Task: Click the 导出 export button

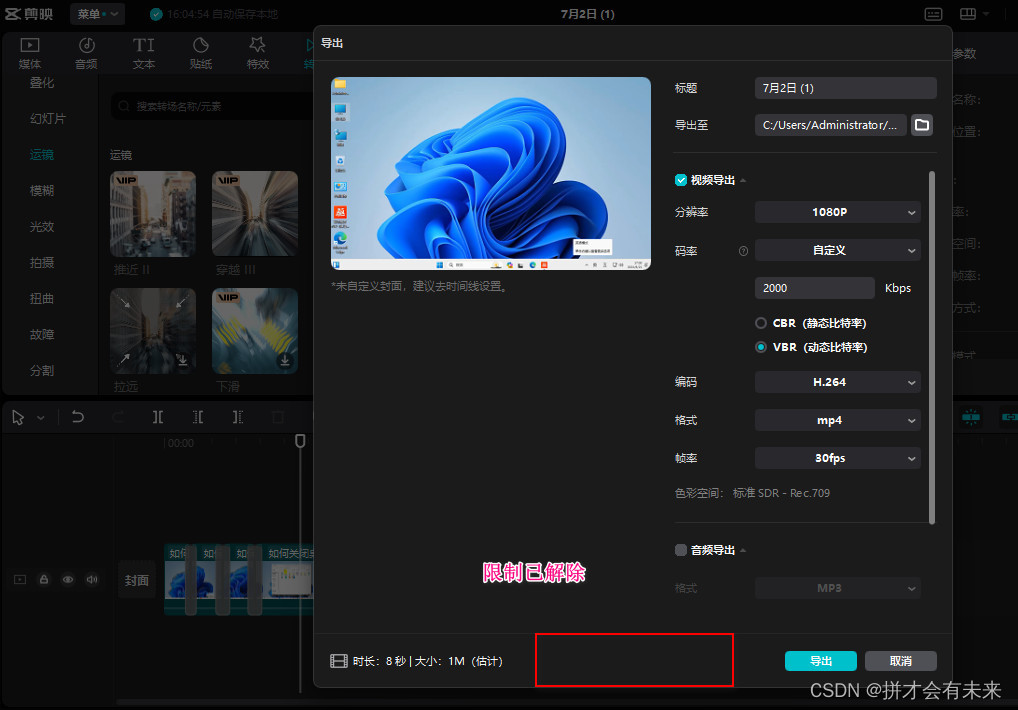Action: click(x=821, y=661)
